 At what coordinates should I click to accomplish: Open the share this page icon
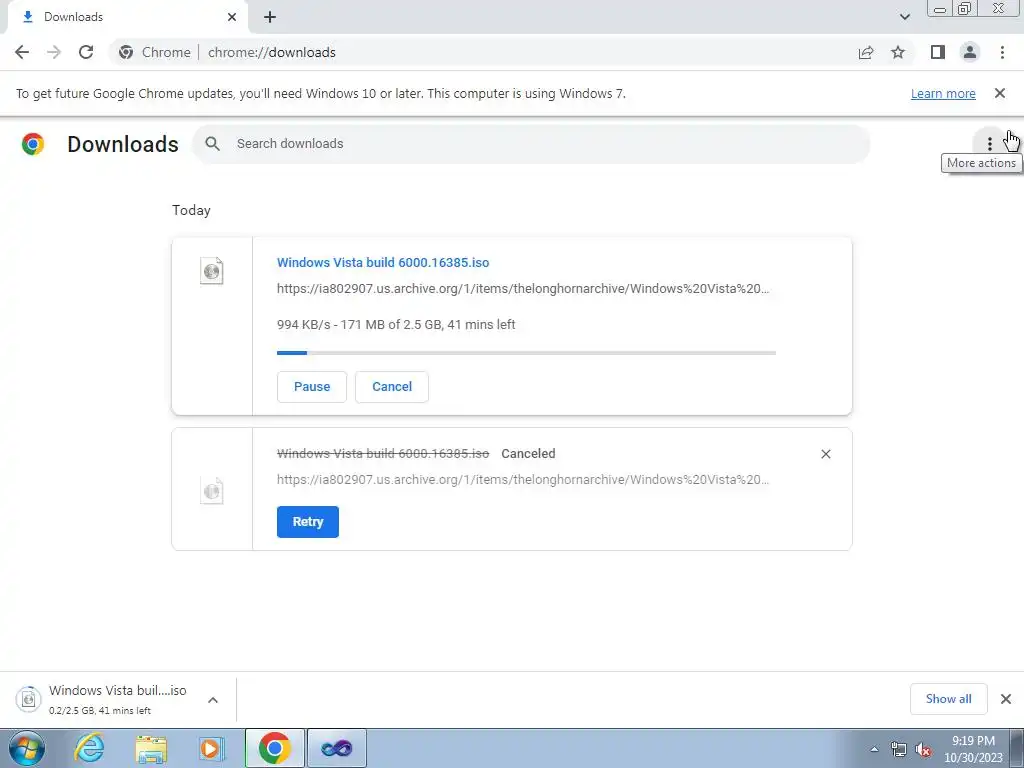click(866, 52)
